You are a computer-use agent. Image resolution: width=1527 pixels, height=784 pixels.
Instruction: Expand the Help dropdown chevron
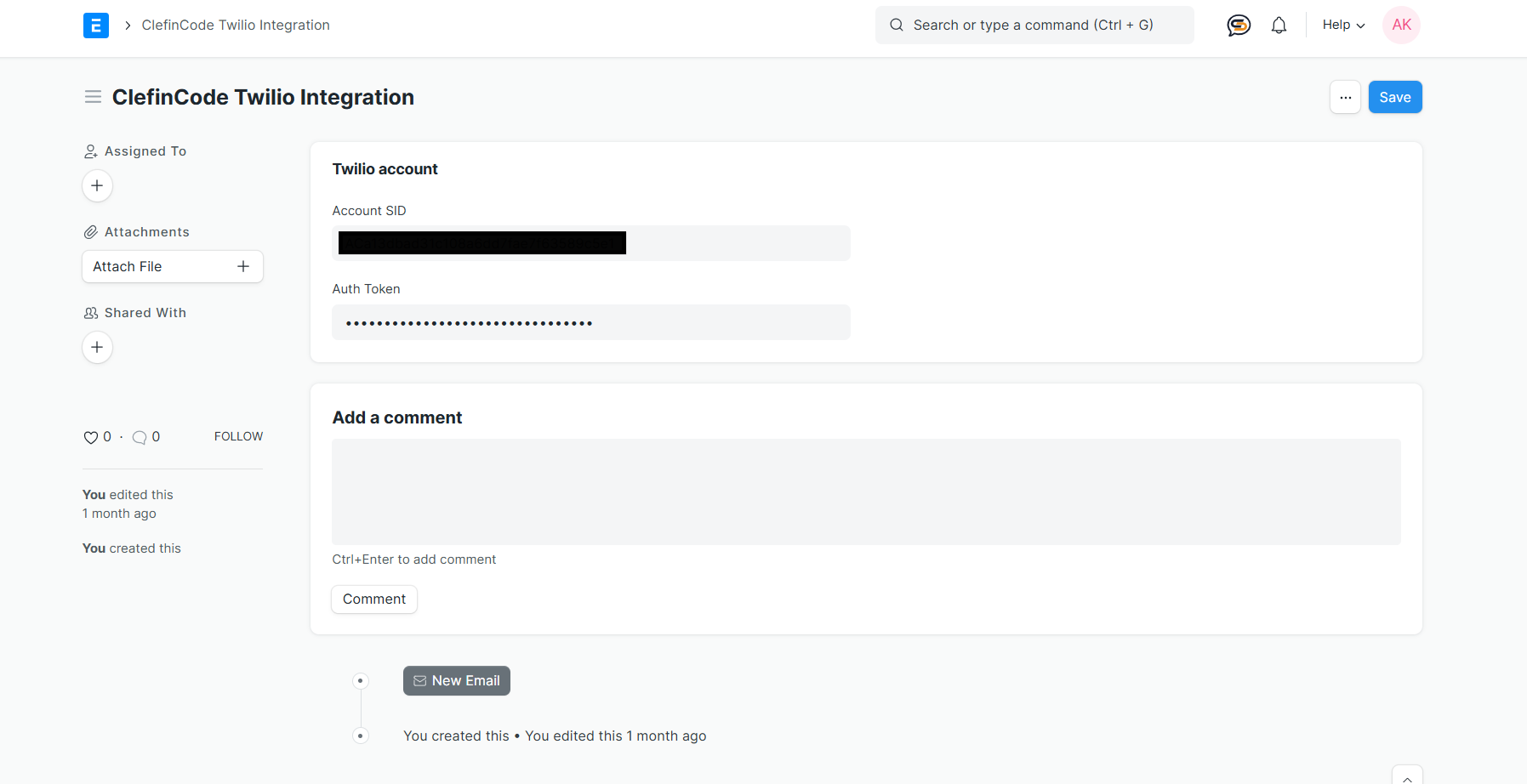1360,26
